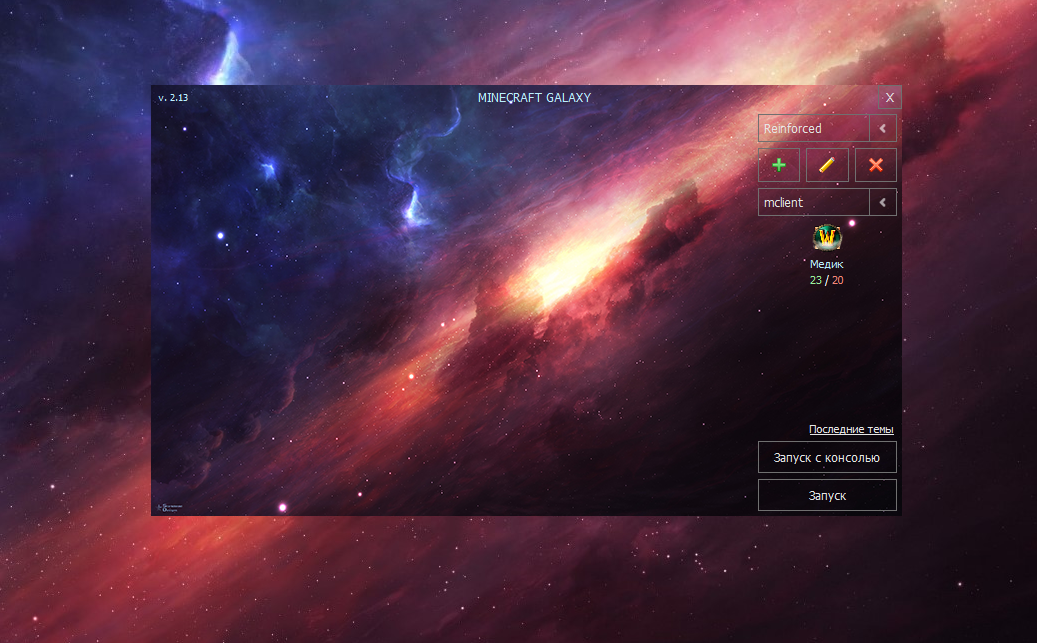Click the 23 / 20 player count
This screenshot has width=1037, height=643.
pos(827,280)
